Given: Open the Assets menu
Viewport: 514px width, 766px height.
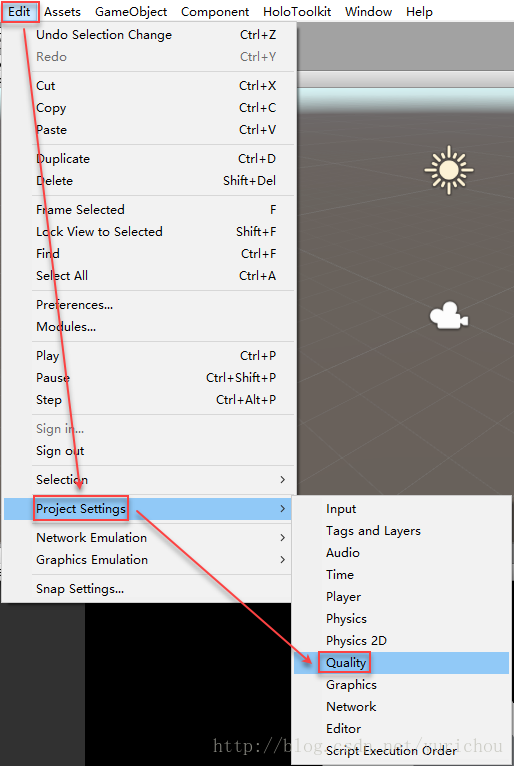Looking at the screenshot, I should point(62,12).
